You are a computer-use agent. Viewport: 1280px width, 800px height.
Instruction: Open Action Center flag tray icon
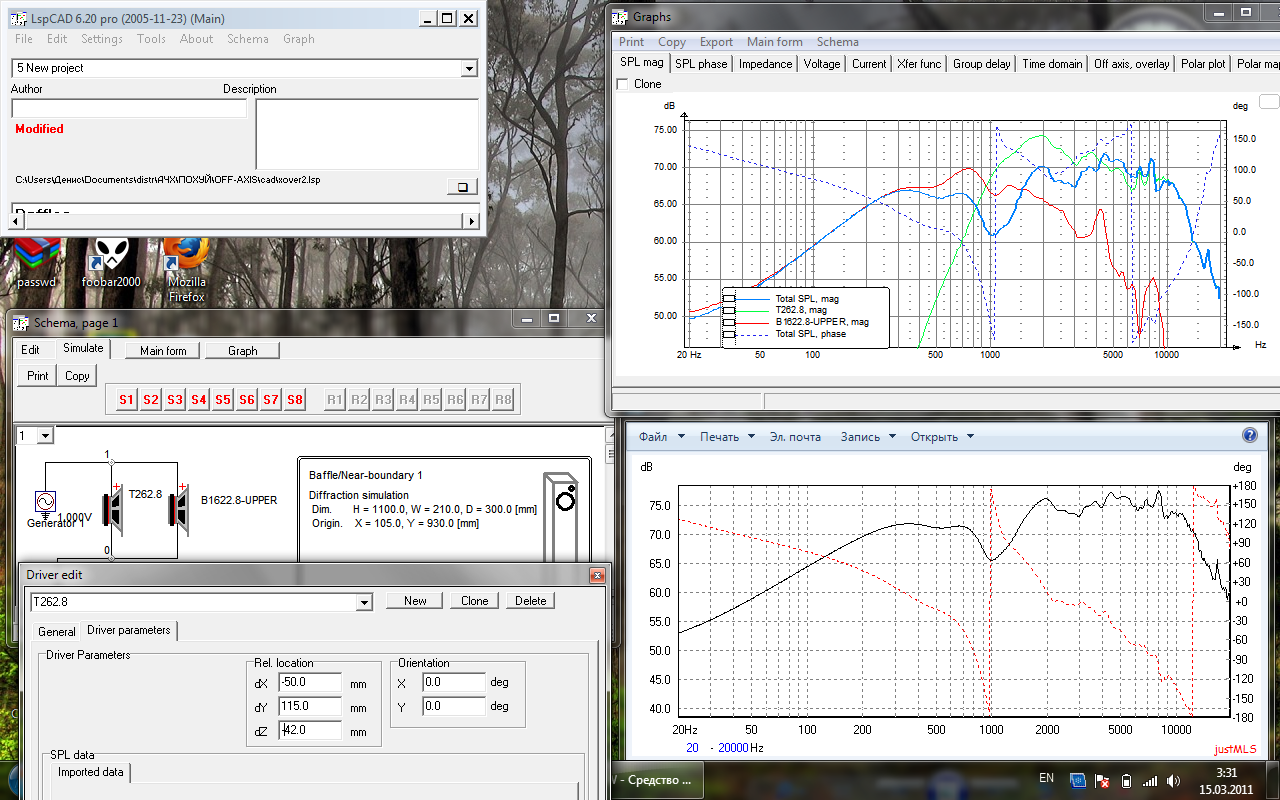(1102, 780)
